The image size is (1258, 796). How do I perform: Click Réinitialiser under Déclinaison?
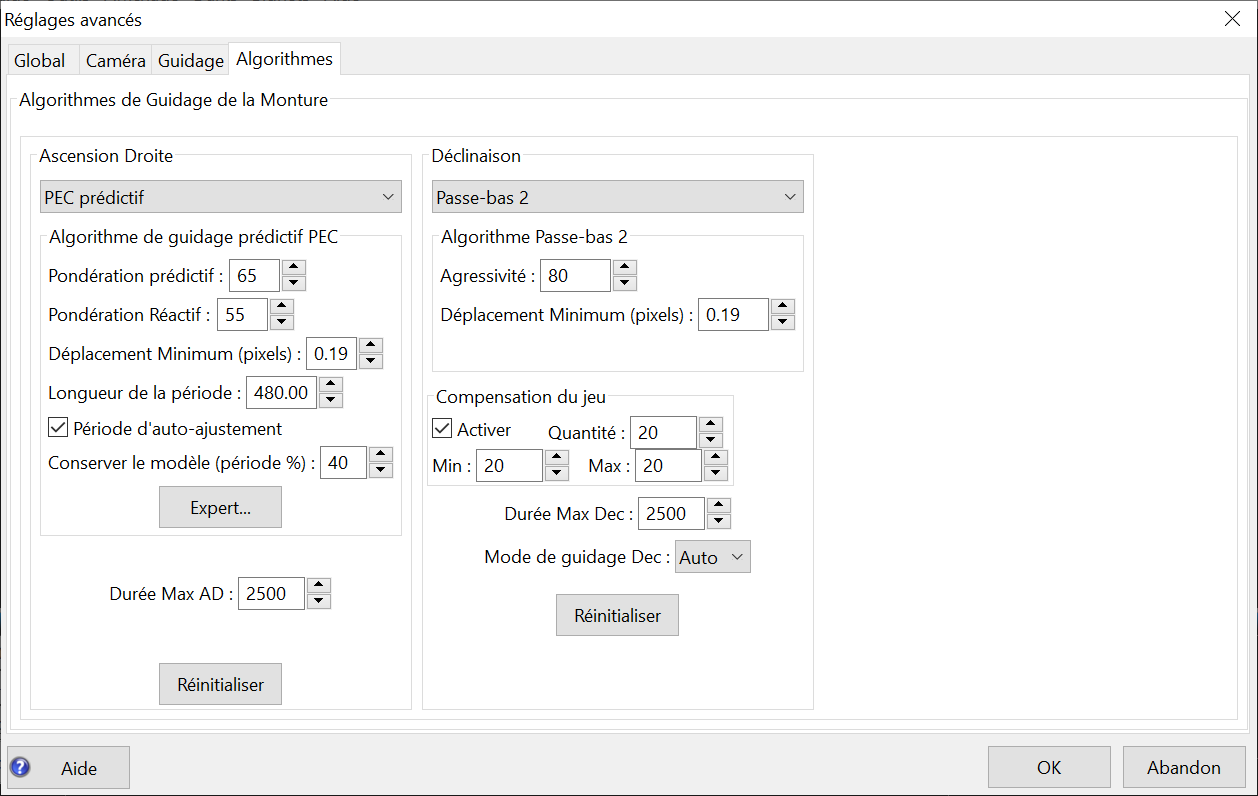pyautogui.click(x=618, y=615)
